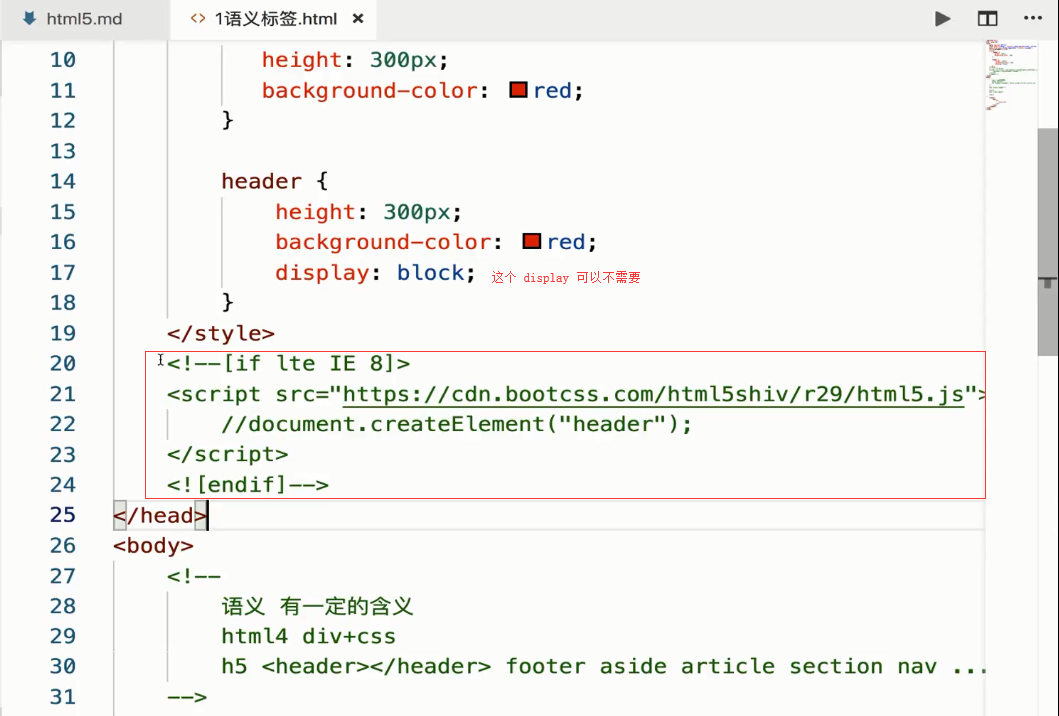Click the <script opening tag on line 21
This screenshot has height=716, width=1059.
(x=214, y=394)
